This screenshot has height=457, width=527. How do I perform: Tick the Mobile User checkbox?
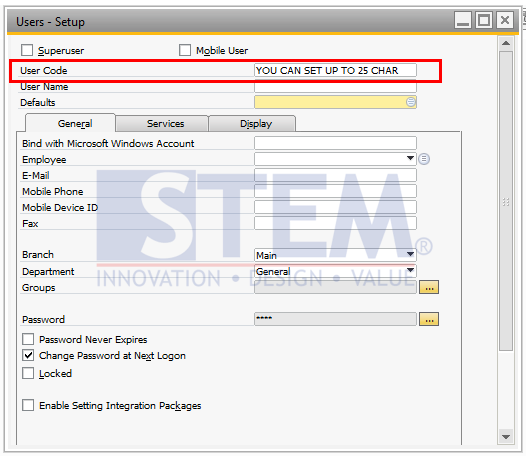185,50
